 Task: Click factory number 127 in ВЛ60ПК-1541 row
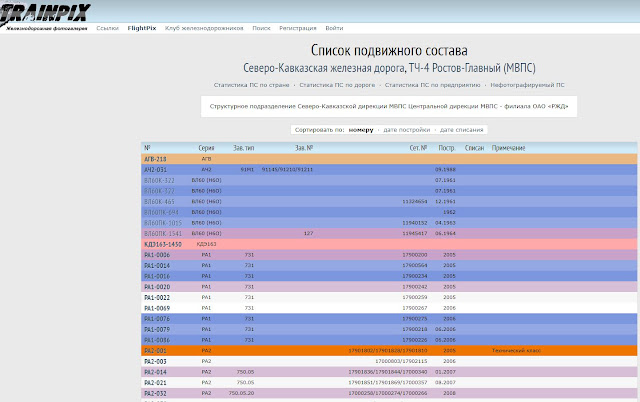click(309, 233)
